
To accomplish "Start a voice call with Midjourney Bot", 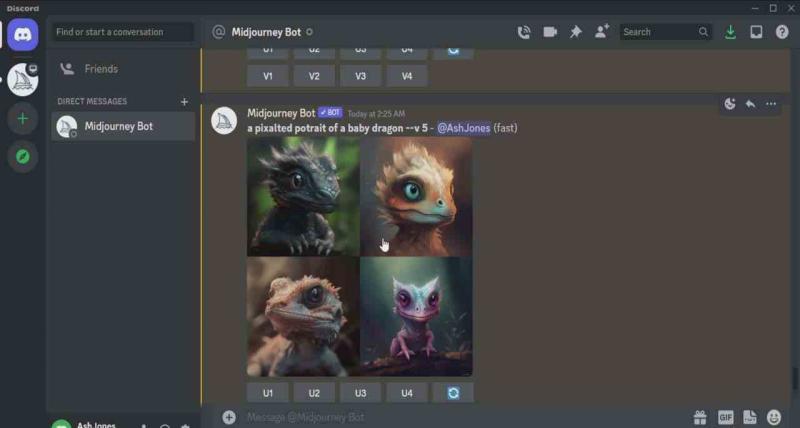I will pos(524,32).
